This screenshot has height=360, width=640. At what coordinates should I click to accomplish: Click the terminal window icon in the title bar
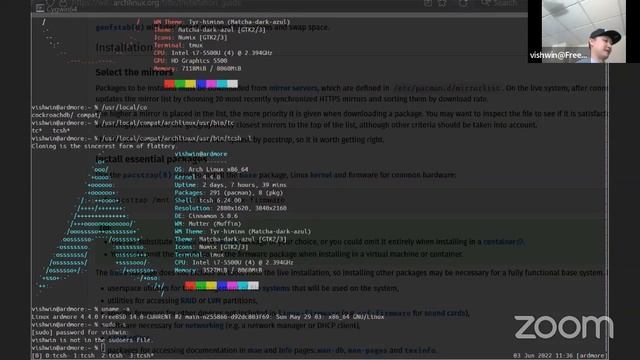(x=40, y=8)
